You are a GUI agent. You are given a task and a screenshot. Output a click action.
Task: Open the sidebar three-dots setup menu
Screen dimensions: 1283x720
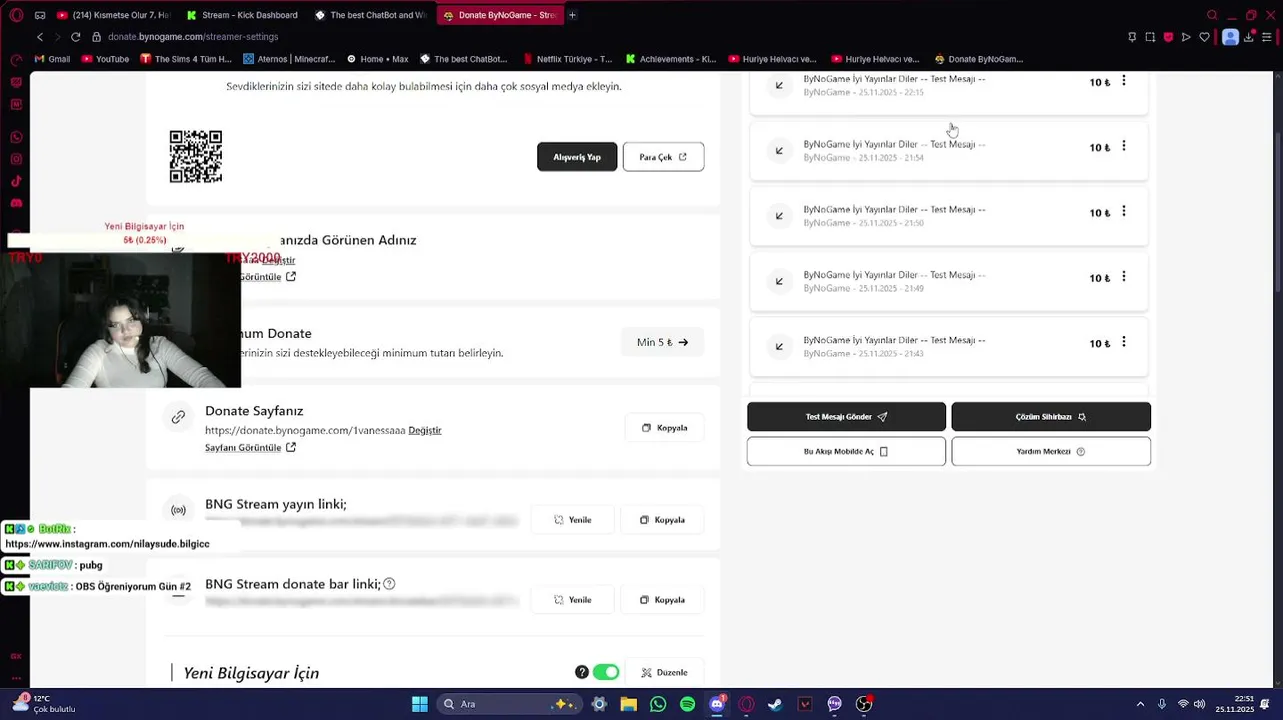(x=16, y=676)
